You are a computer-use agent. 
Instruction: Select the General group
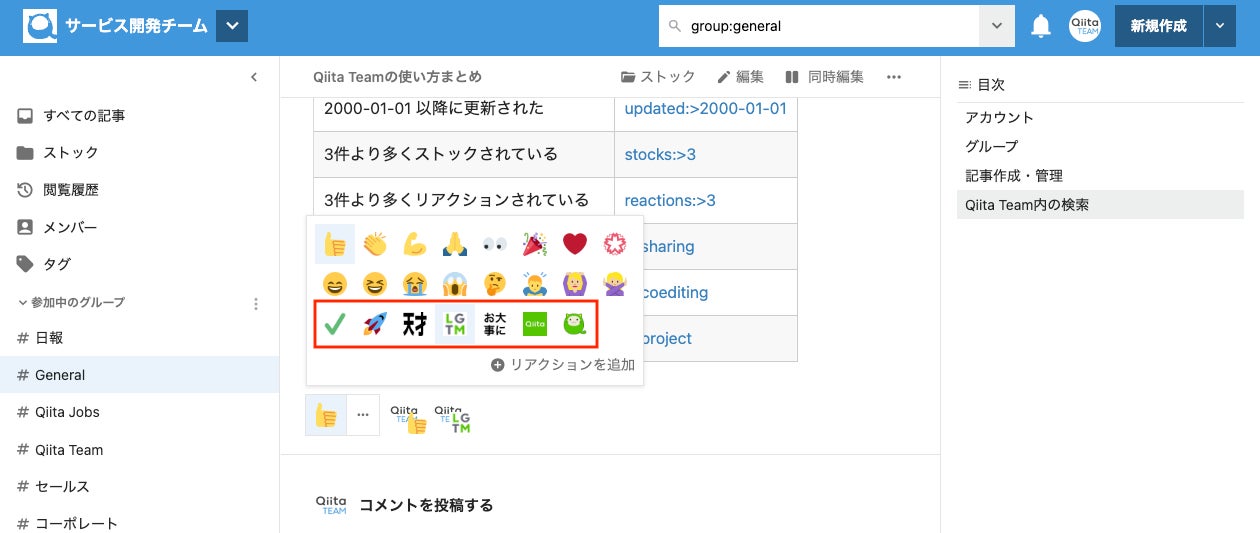(x=139, y=375)
